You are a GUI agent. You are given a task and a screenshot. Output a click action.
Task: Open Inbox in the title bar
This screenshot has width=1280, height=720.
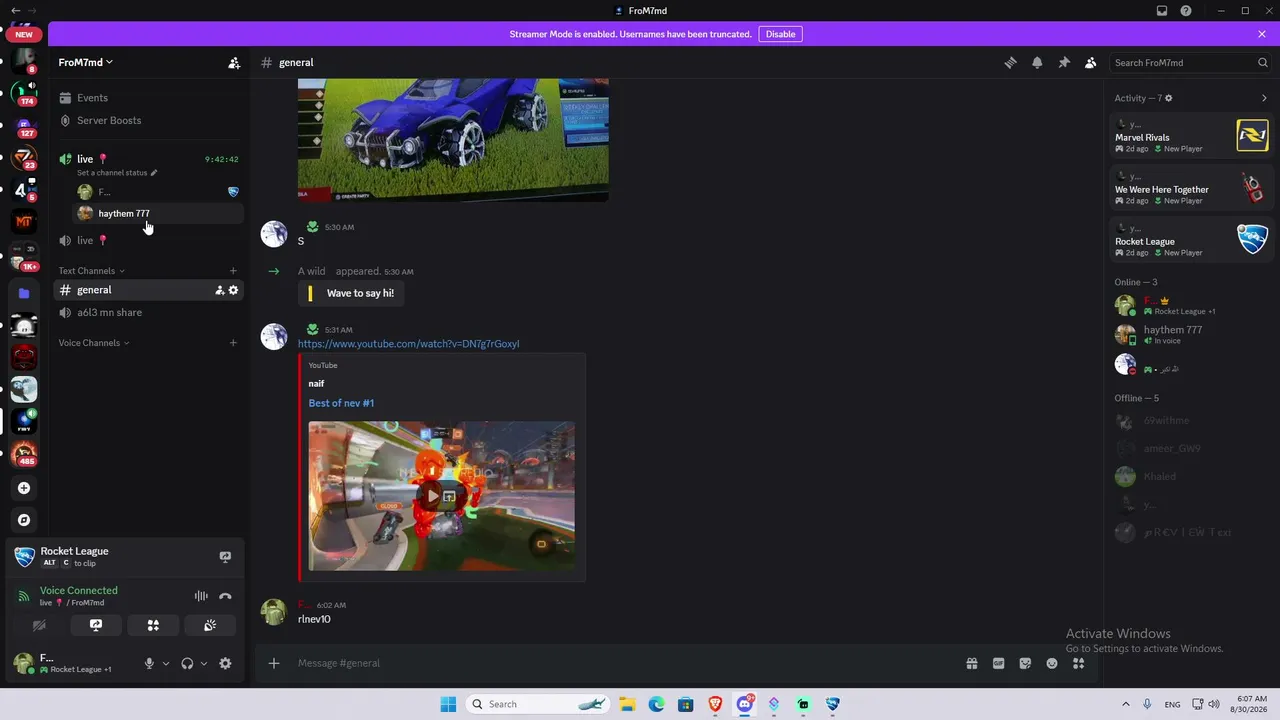1162,11
